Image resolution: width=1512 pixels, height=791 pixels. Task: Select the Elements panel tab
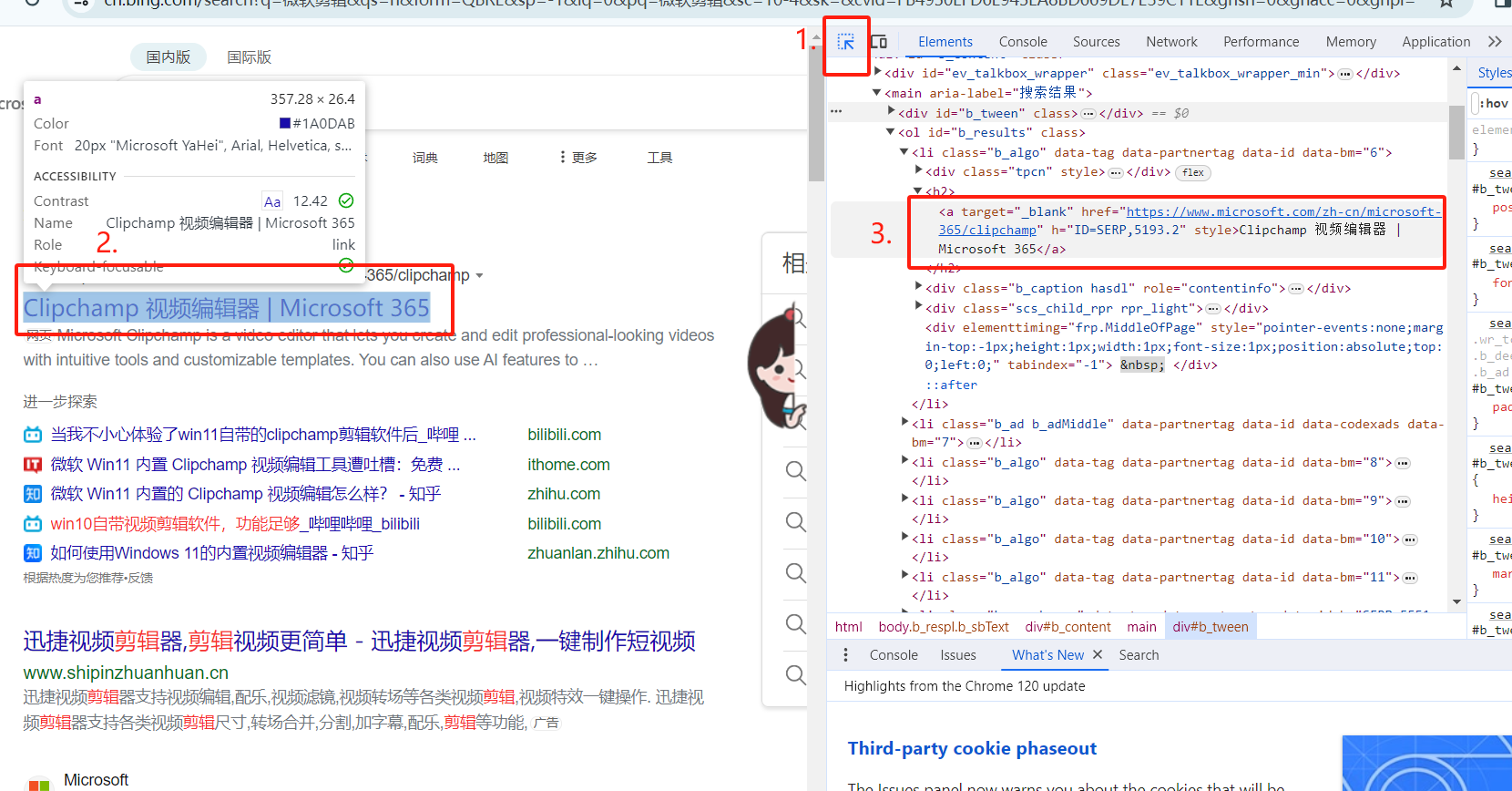(x=945, y=42)
